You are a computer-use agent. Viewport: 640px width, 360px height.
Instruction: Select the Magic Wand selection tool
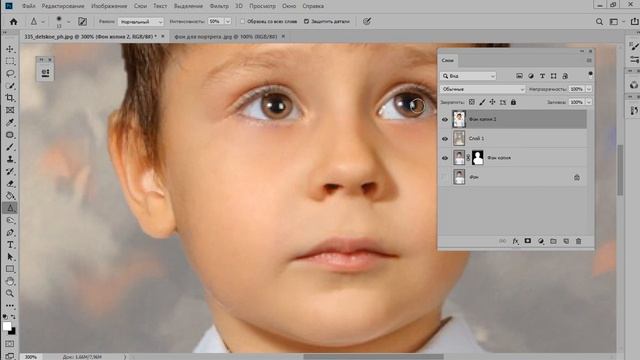click(x=10, y=86)
